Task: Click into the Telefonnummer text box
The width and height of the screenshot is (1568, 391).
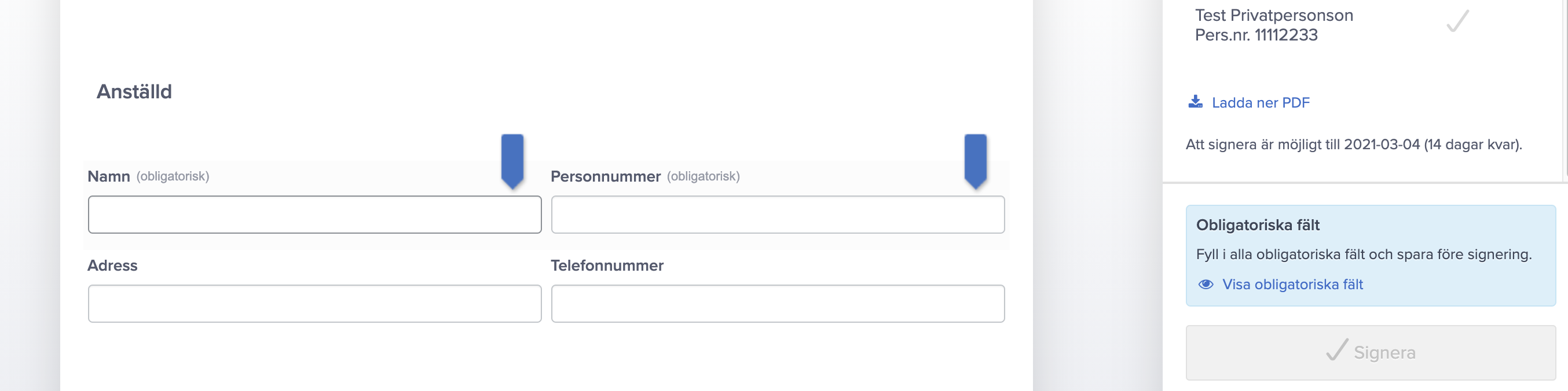Action: (778, 304)
